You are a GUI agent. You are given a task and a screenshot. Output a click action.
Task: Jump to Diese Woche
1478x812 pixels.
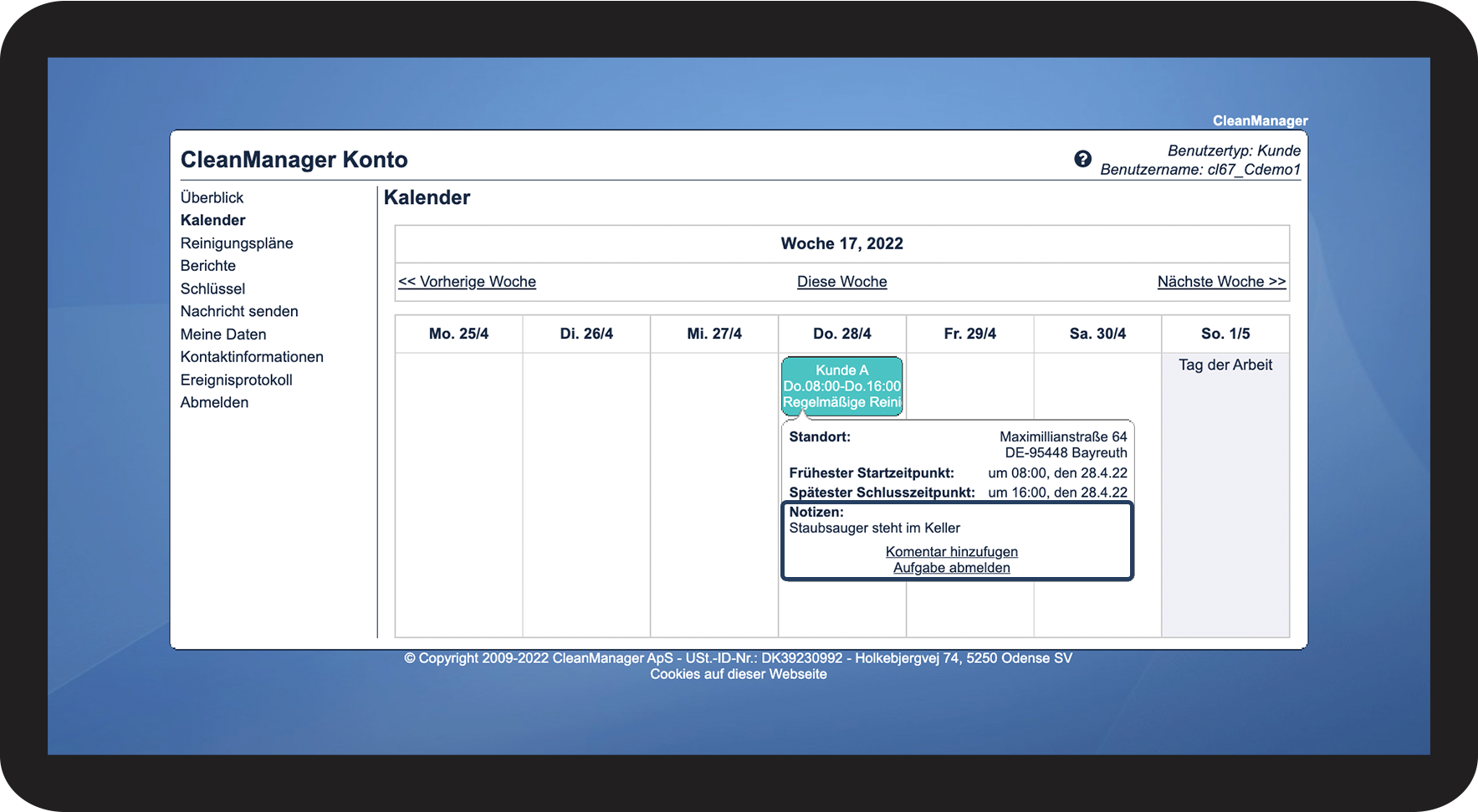point(841,282)
